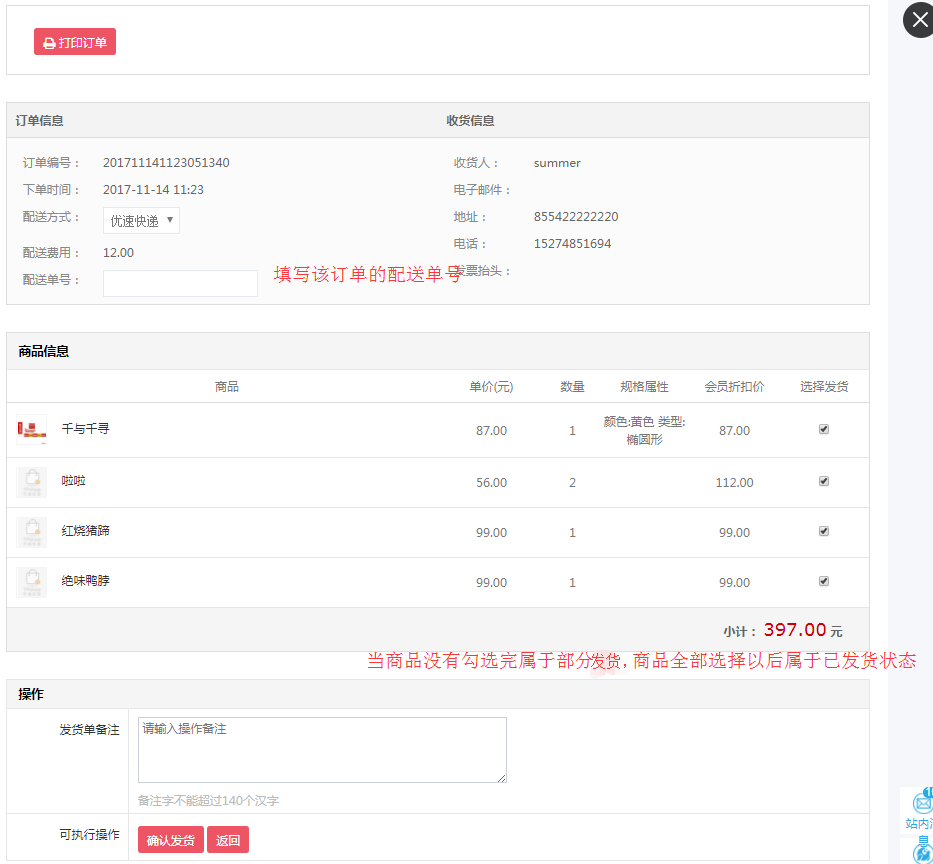This screenshot has height=864, width=933.
Task: Close the order detail overlay
Action: coord(919,20)
